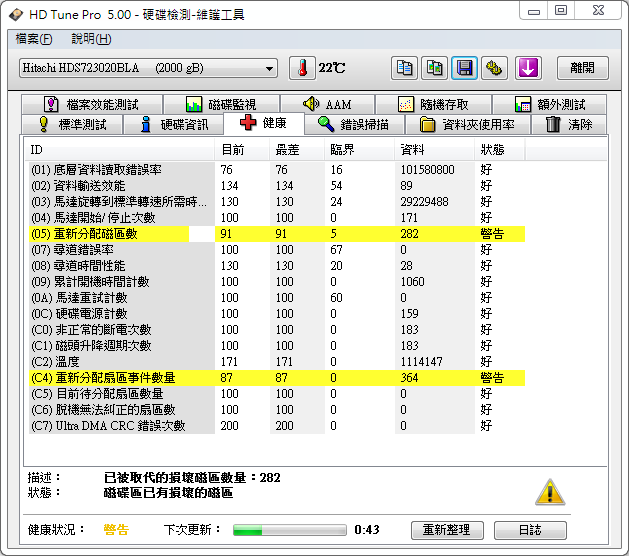This screenshot has height=556, width=629.
Task: Open the 說明(H) menu
Action: [91, 39]
